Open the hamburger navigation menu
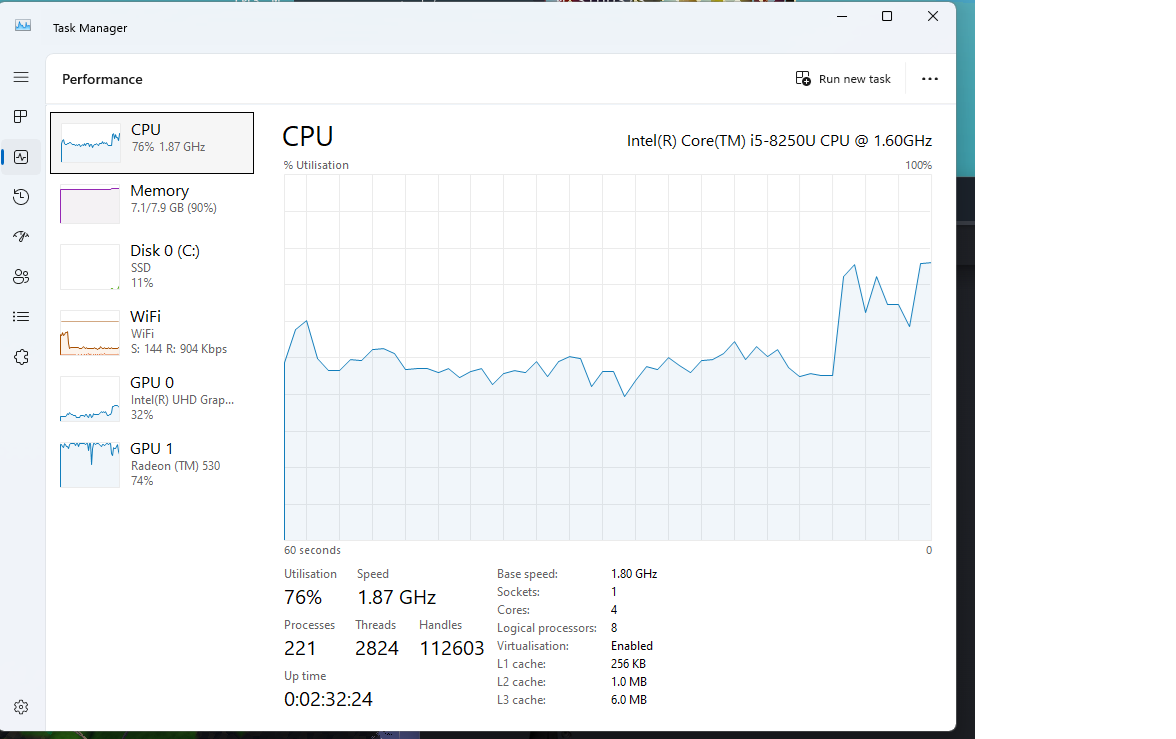This screenshot has height=739, width=1176. pyautogui.click(x=21, y=77)
